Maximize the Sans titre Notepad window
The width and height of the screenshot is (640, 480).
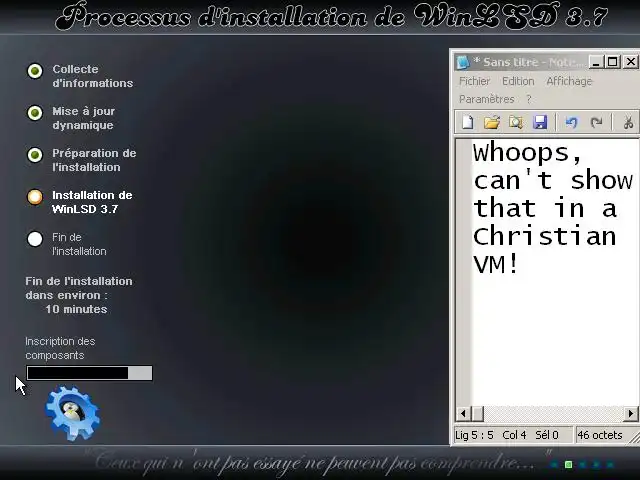[613, 62]
